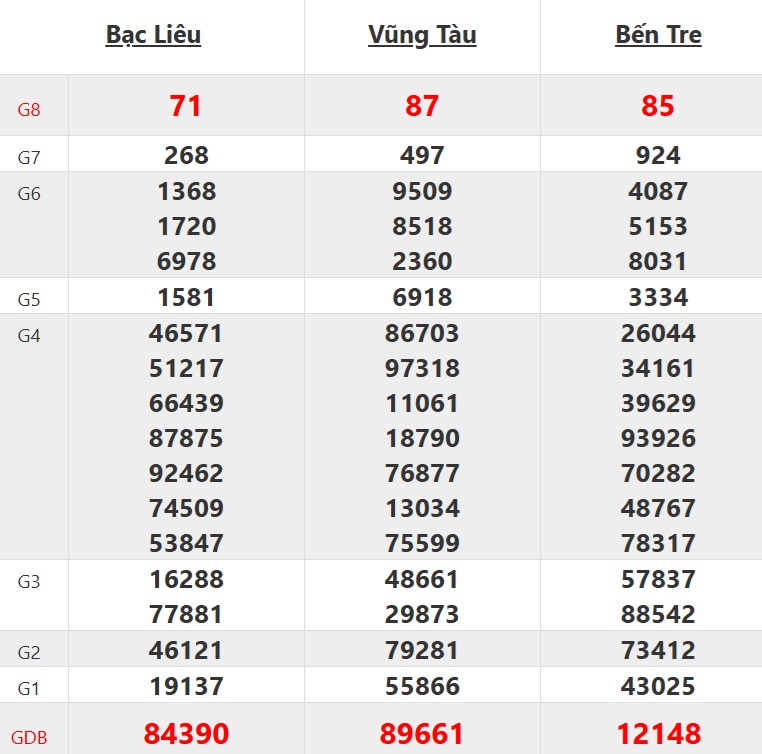Select G3 number 57837

[x=658, y=579]
